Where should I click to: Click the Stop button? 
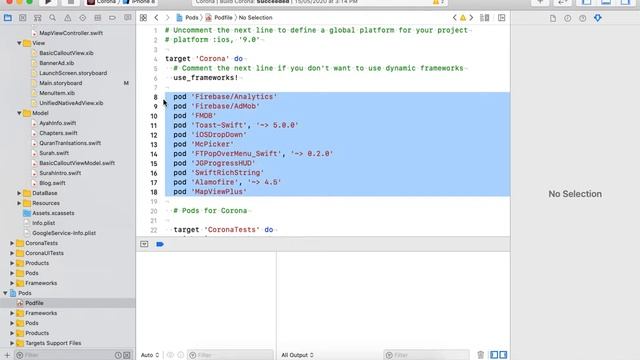point(71,2)
